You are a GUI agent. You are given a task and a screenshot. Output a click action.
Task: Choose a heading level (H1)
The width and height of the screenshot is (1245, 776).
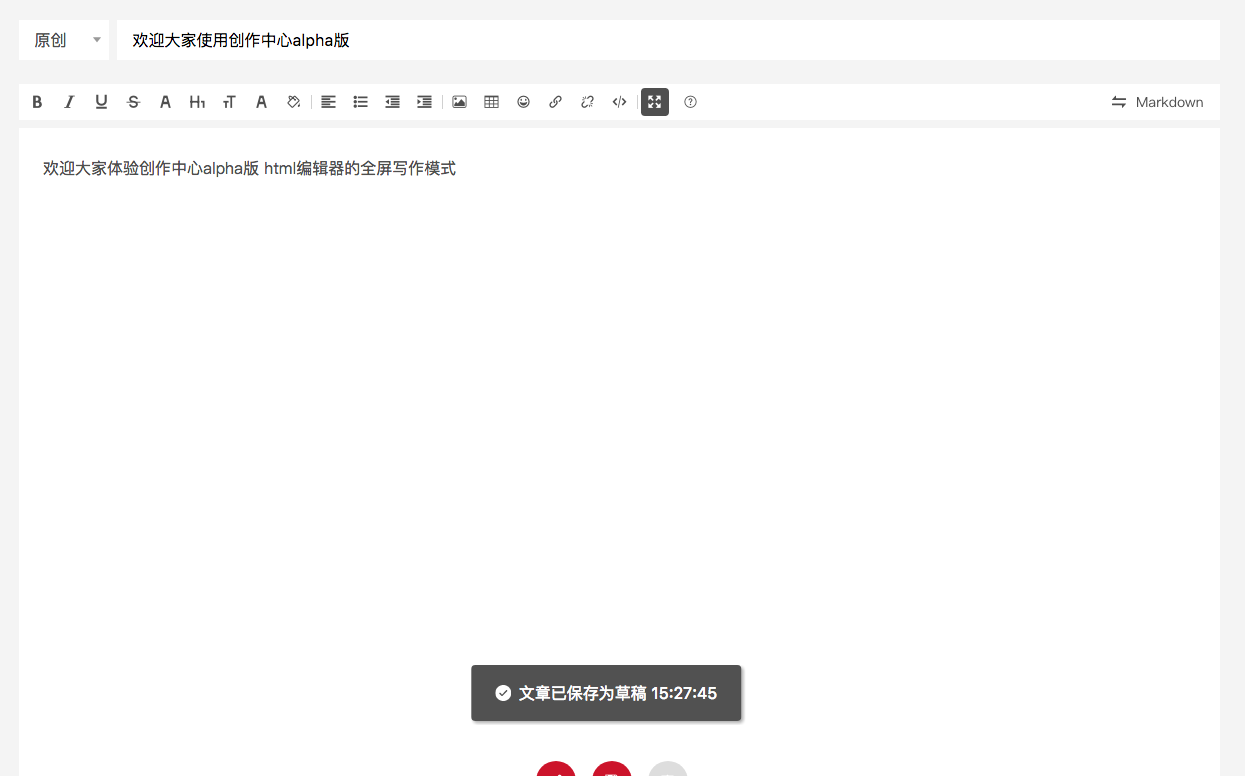(x=197, y=102)
